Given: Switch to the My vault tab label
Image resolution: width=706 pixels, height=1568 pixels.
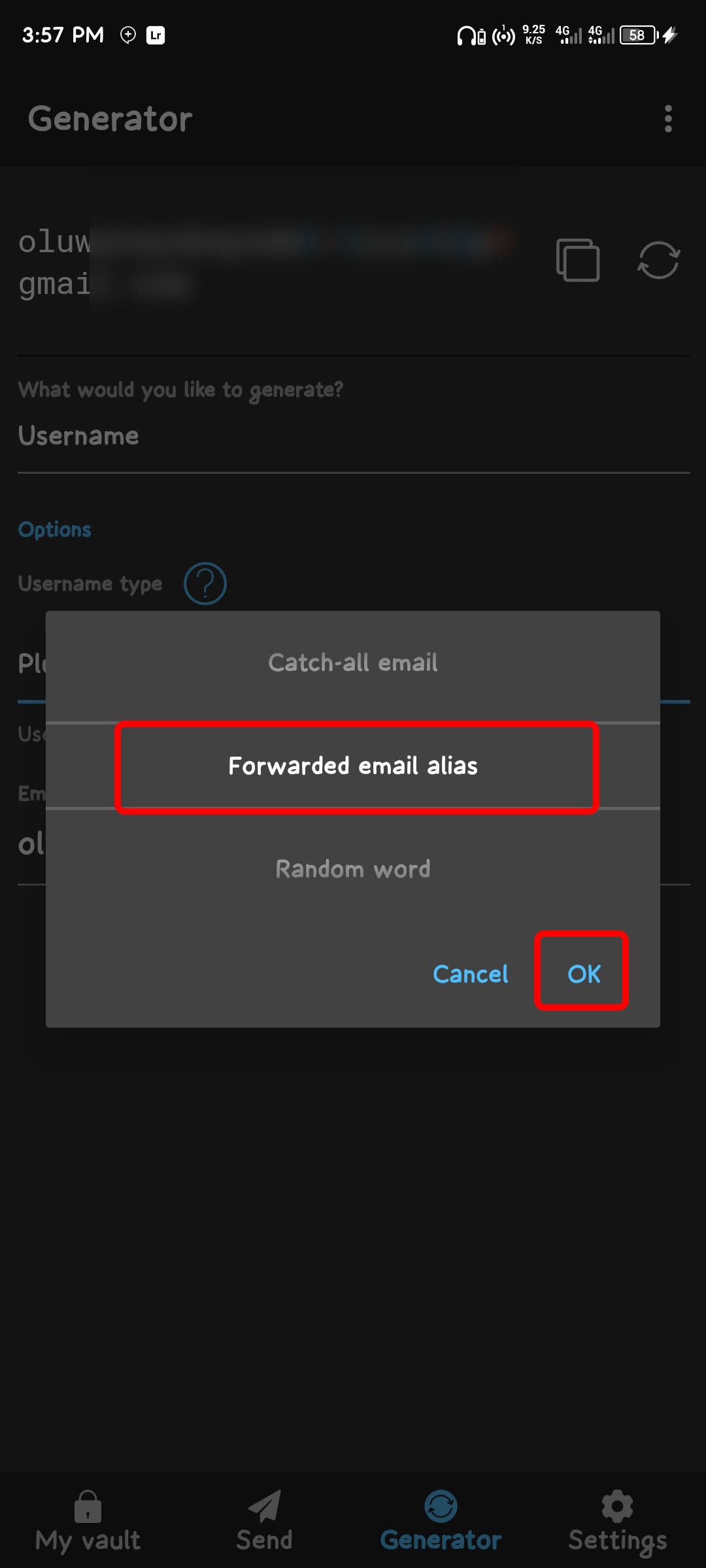Looking at the screenshot, I should pyautogui.click(x=88, y=1541).
